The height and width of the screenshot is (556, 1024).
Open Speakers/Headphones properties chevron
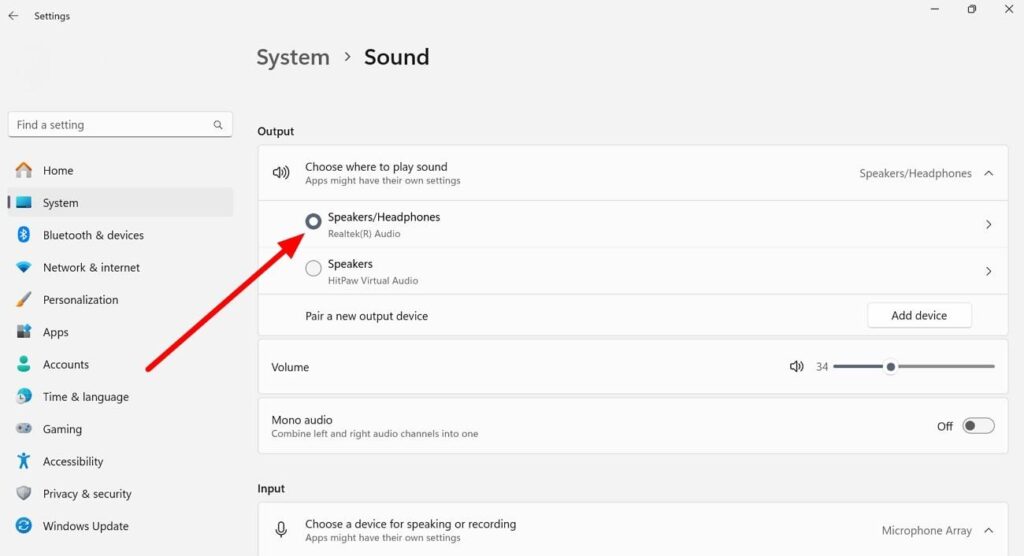pos(989,225)
